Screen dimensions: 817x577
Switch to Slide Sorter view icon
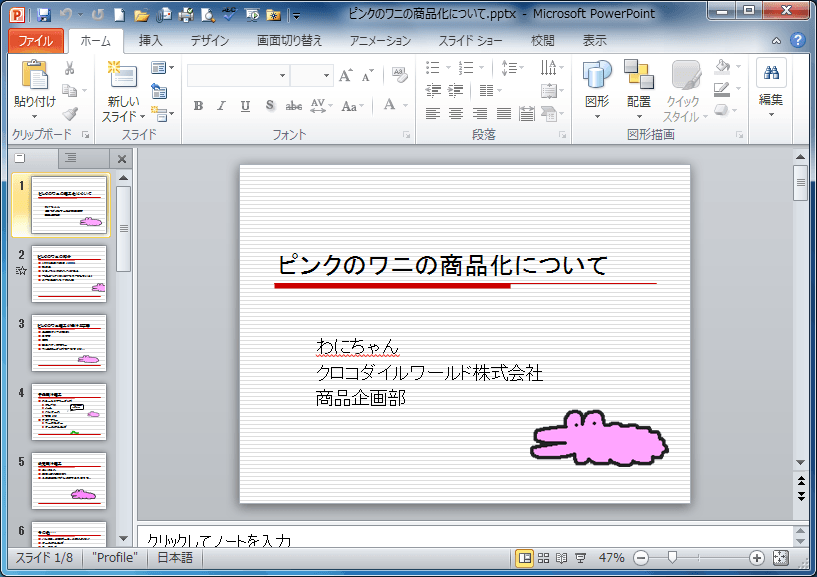(543, 558)
